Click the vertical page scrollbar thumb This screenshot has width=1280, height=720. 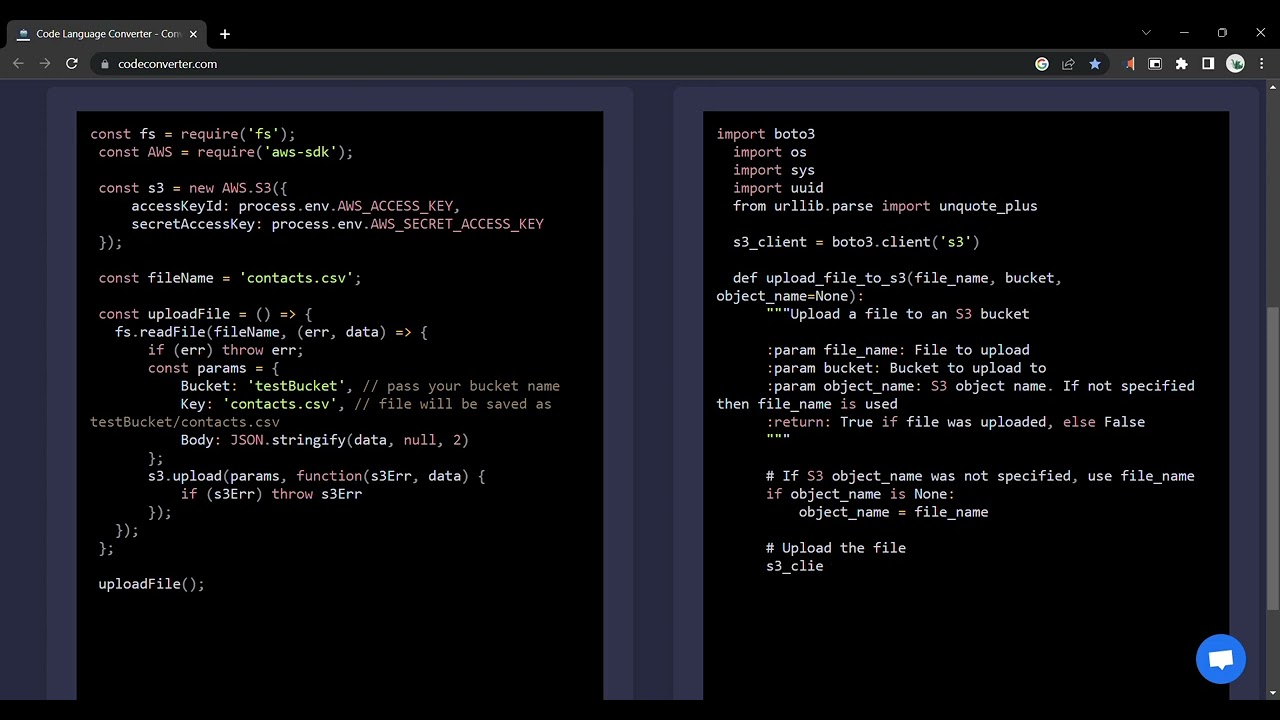pyautogui.click(x=1273, y=457)
